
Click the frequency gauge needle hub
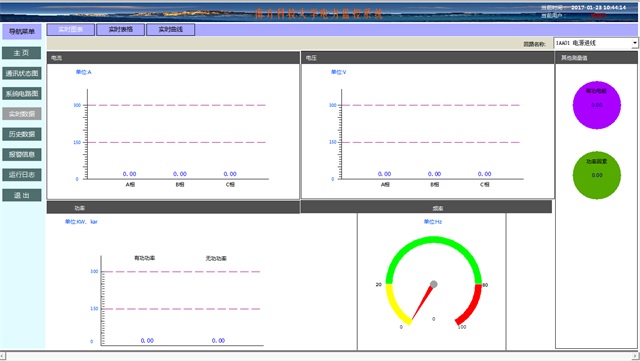[x=433, y=284]
